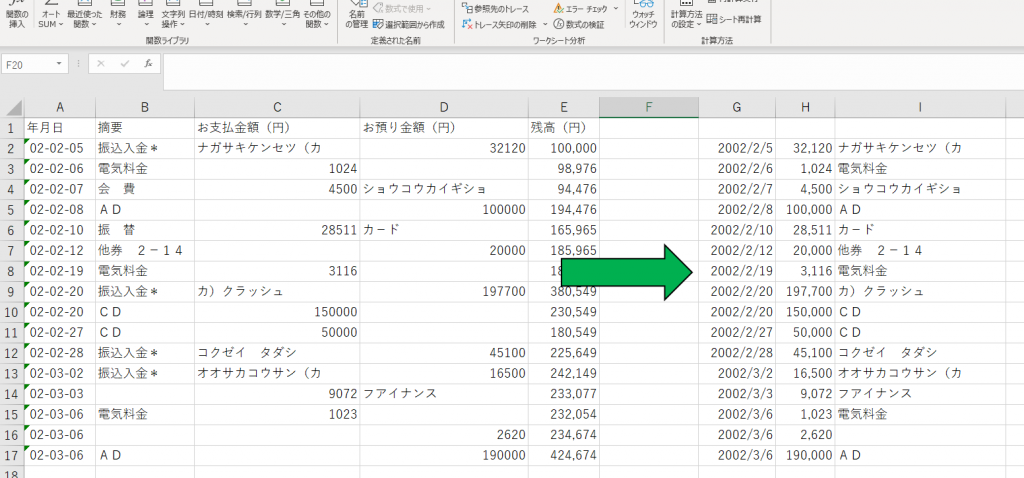The image size is (1024, 478).
Task: Select cell E2 containing 100,000
Action: [564, 148]
